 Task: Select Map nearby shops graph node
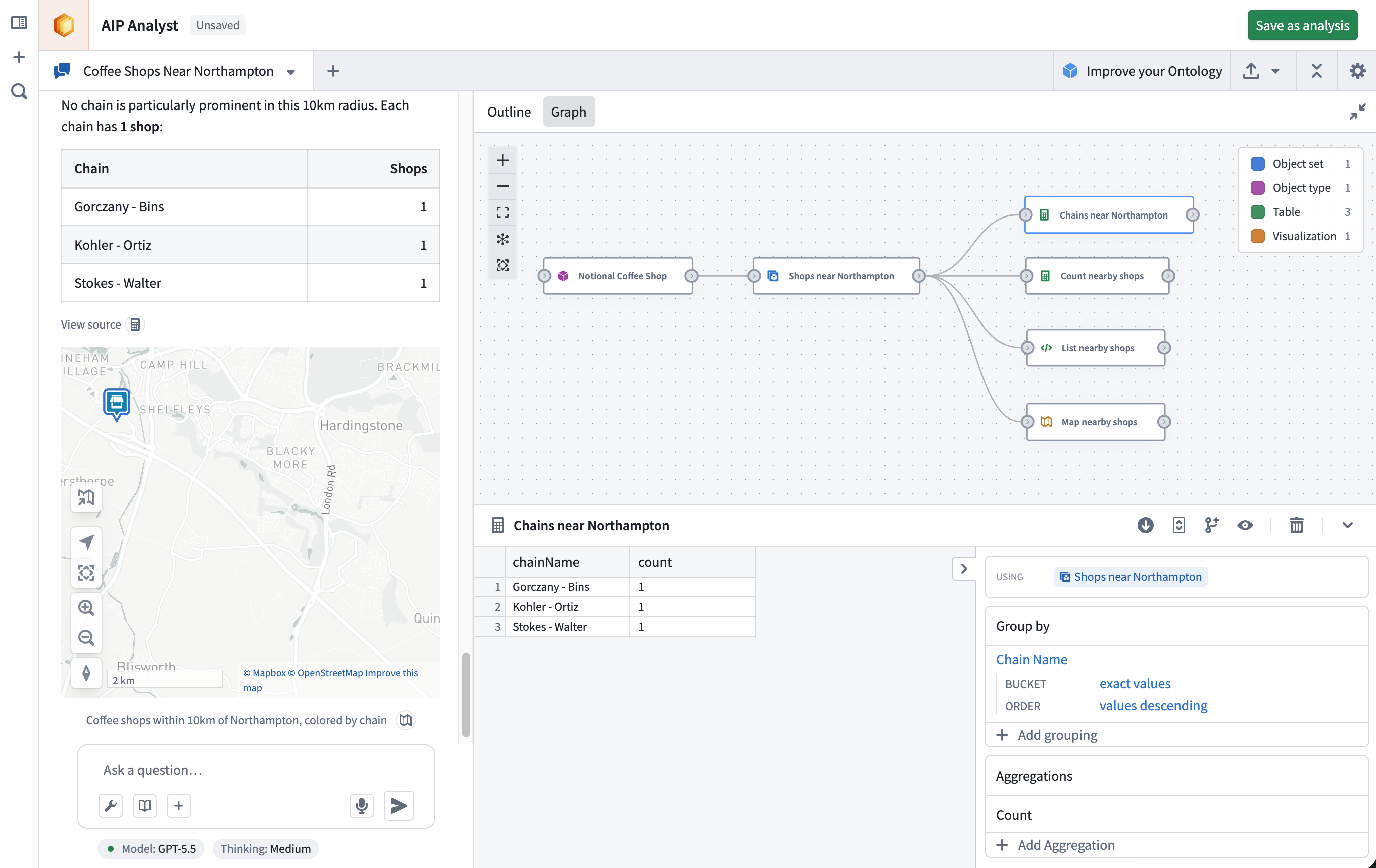pyautogui.click(x=1096, y=422)
